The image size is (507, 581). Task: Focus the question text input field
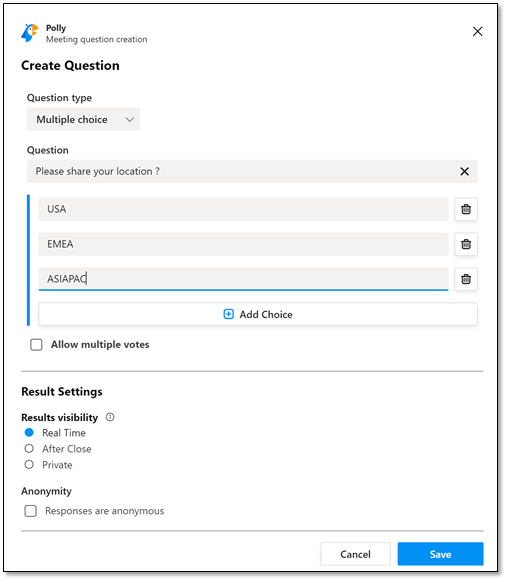coord(252,172)
